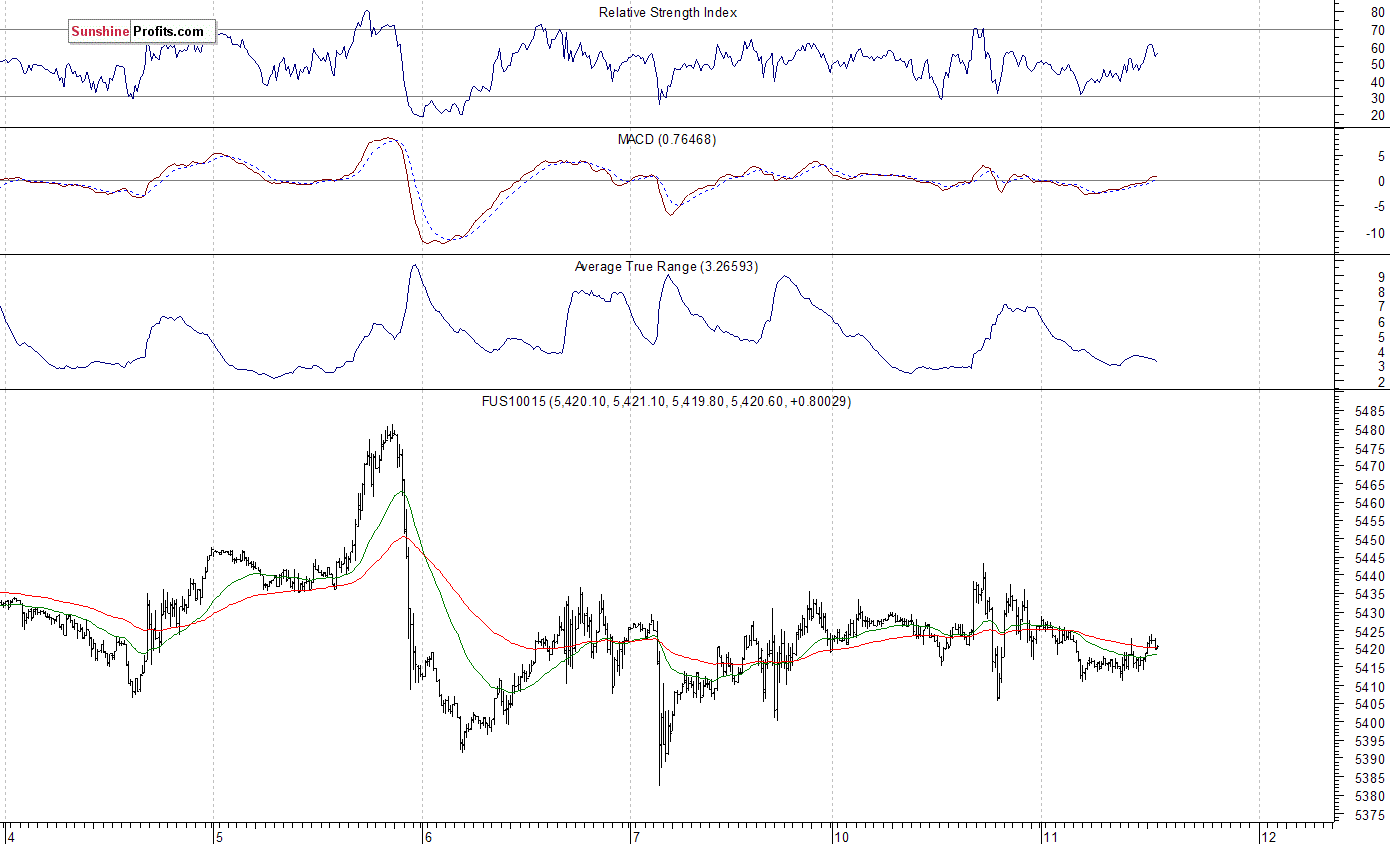Viewport: 1390px width, 844px height.
Task: Click the 5485 price level on scale
Action: (x=1370, y=412)
